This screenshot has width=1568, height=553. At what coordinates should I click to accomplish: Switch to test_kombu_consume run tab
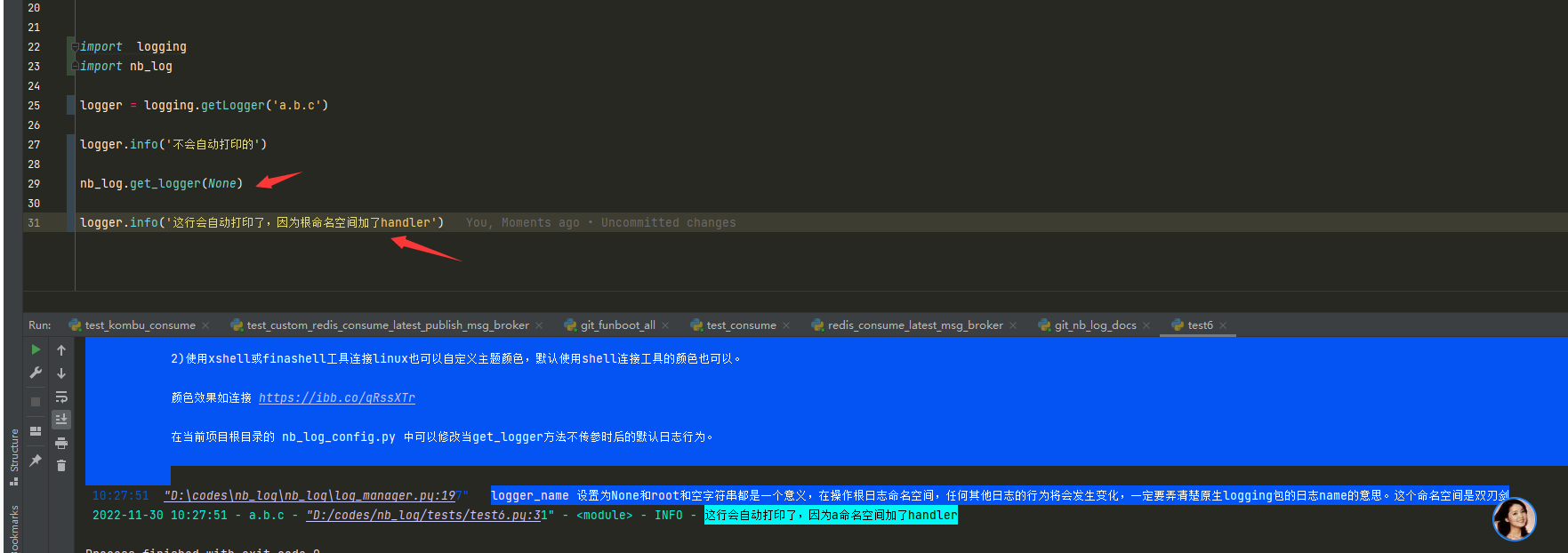pyautogui.click(x=132, y=325)
